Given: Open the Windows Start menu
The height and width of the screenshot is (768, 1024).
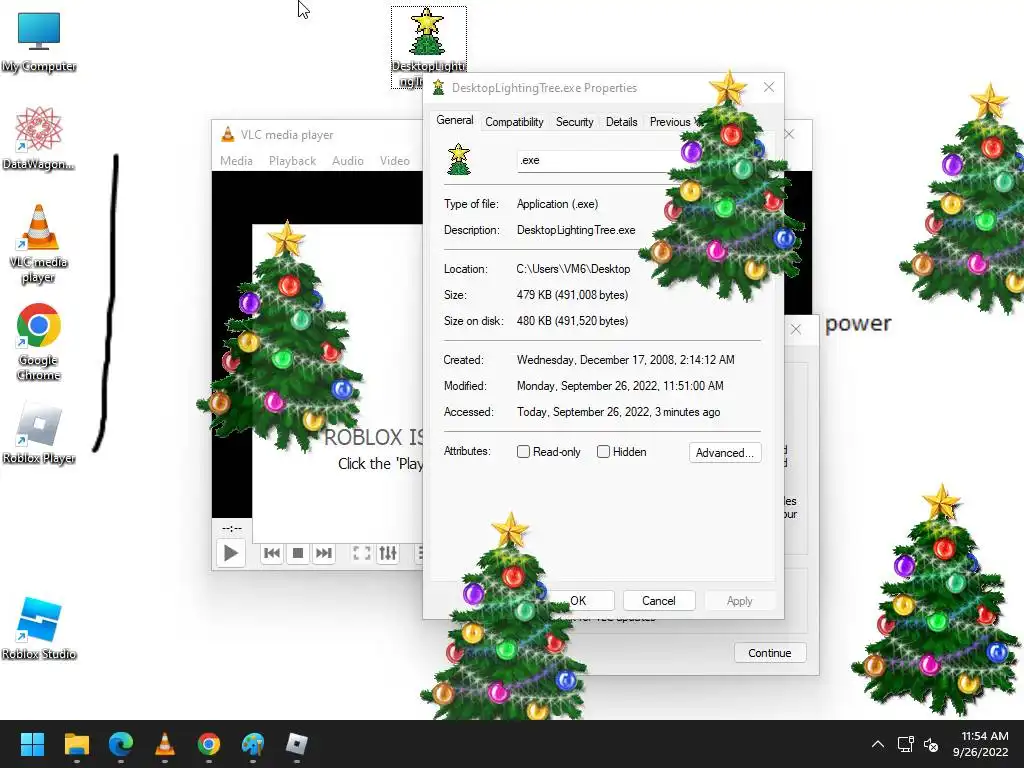Looking at the screenshot, I should (32, 744).
